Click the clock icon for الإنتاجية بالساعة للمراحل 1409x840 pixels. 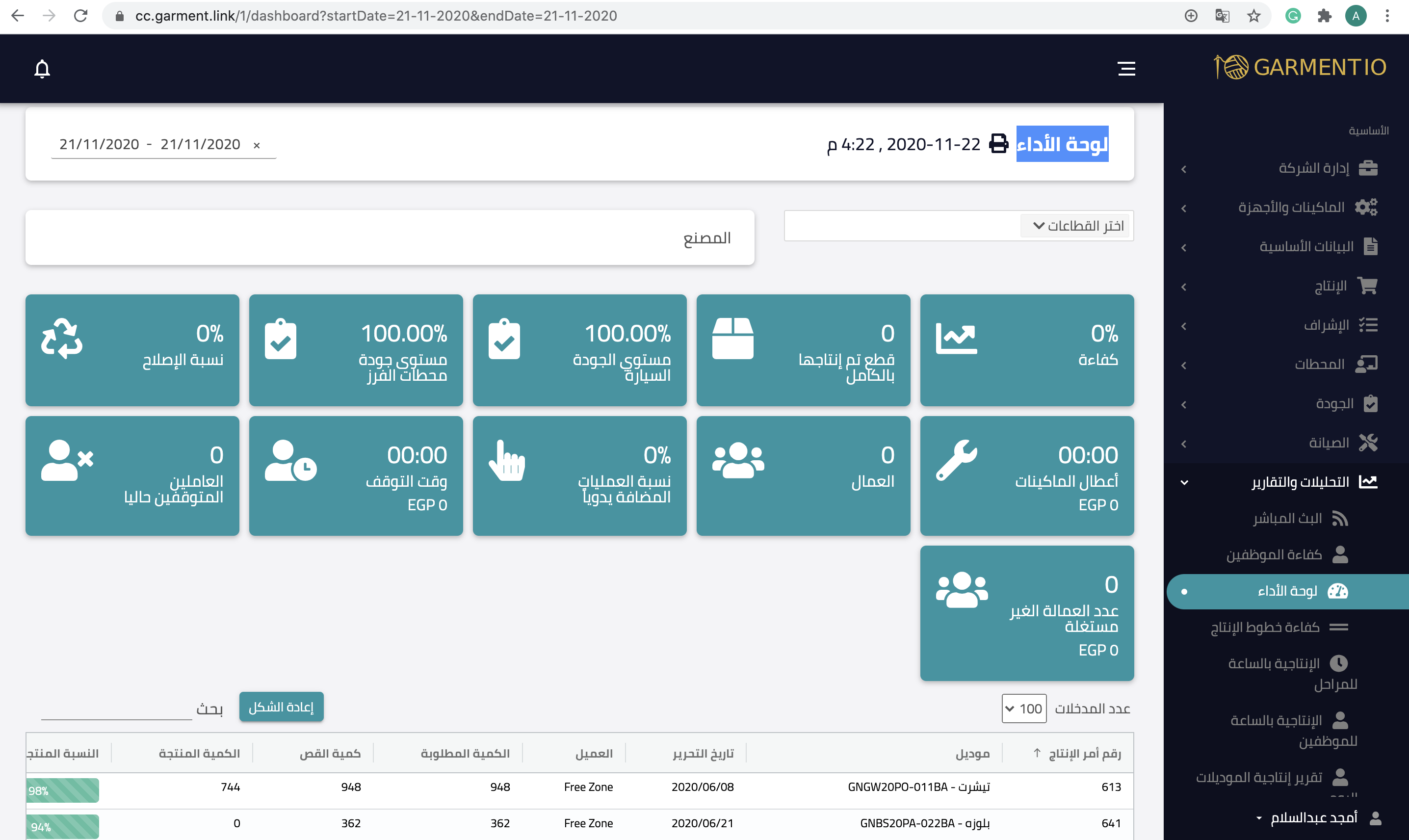[x=1339, y=663]
